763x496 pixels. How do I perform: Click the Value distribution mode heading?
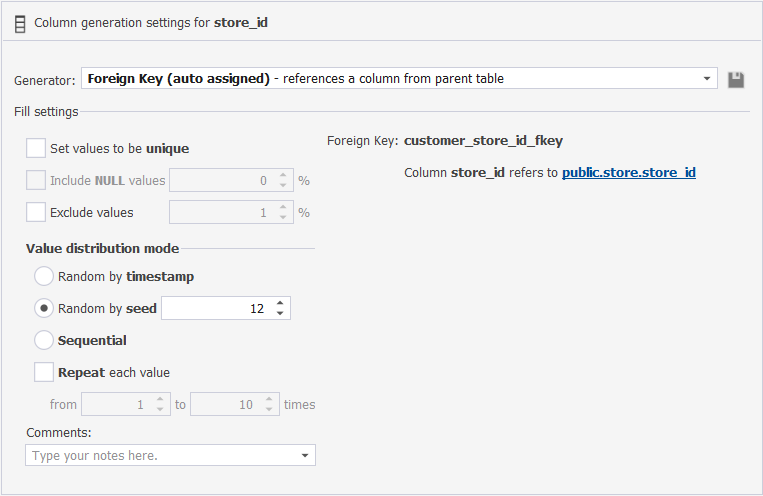tap(102, 248)
